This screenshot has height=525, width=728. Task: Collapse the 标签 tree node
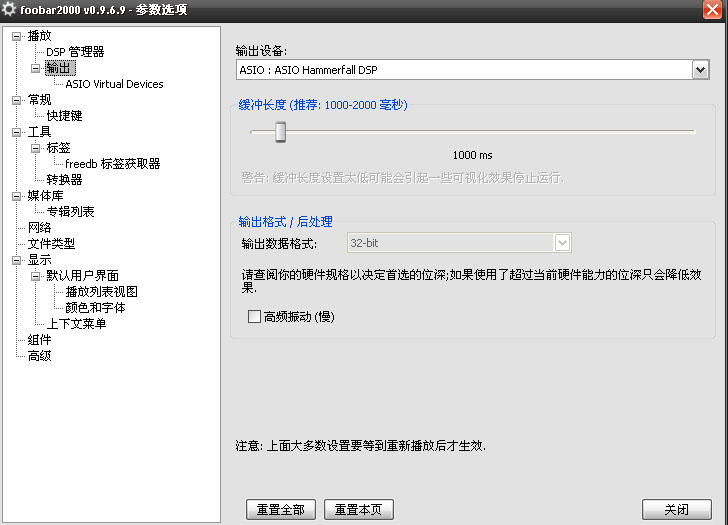click(x=36, y=148)
